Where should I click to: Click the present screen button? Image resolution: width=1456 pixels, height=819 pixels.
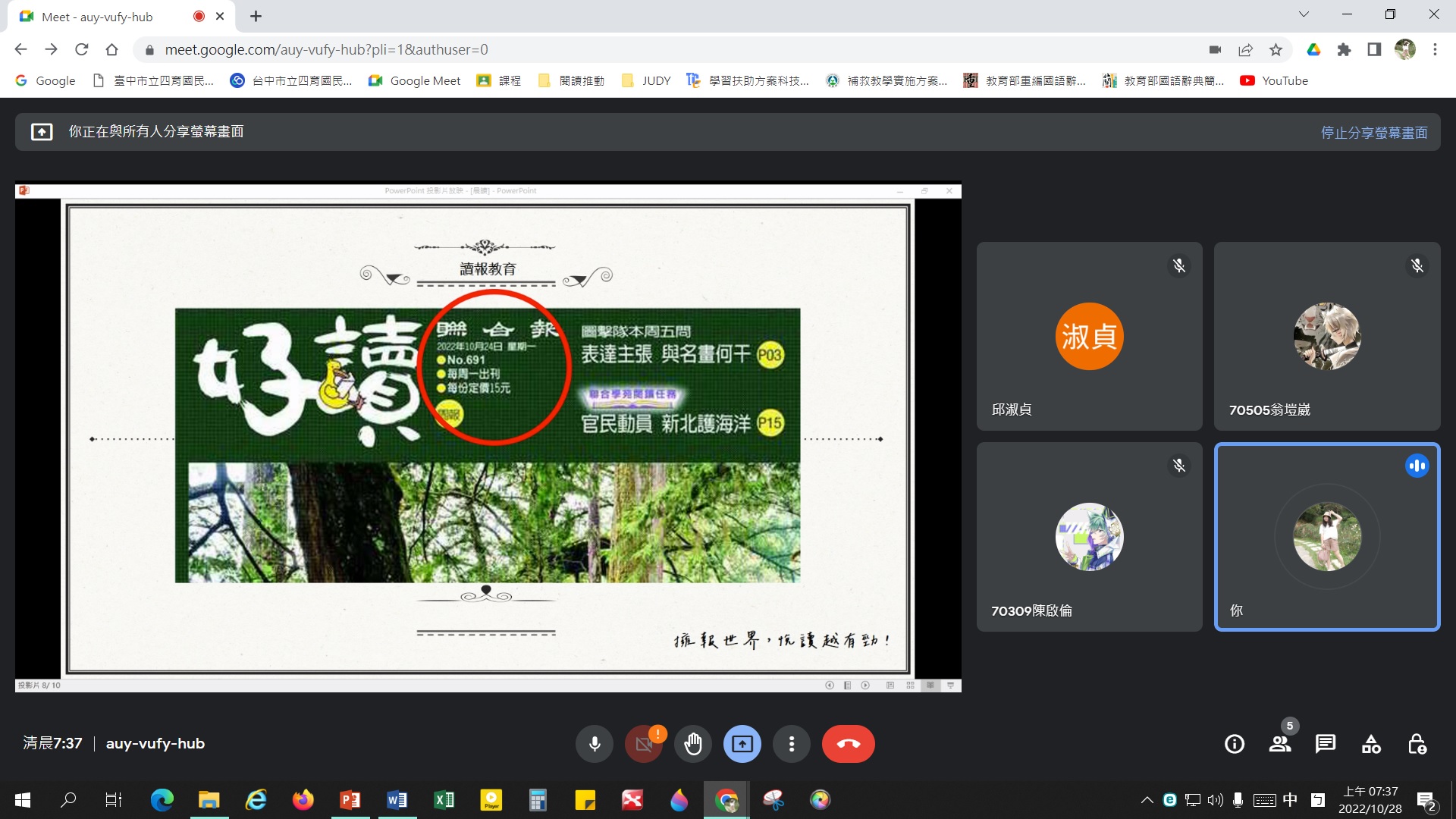pyautogui.click(x=742, y=744)
